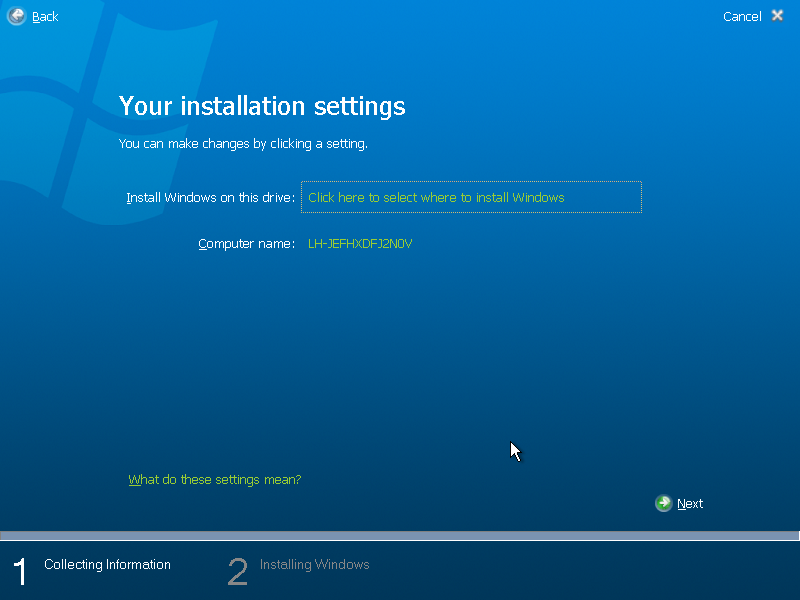The width and height of the screenshot is (800, 600).
Task: Click the Back arrow icon
Action: coord(16,16)
